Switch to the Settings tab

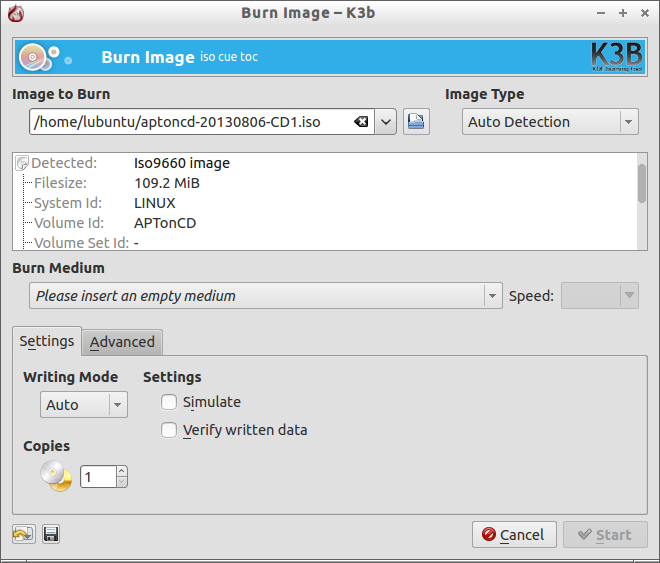[47, 341]
